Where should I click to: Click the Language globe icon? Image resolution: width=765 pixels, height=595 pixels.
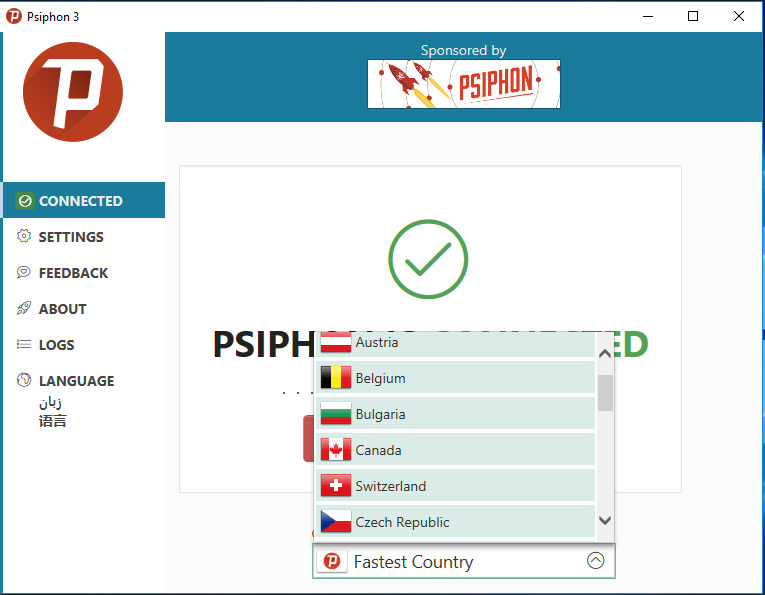[23, 380]
